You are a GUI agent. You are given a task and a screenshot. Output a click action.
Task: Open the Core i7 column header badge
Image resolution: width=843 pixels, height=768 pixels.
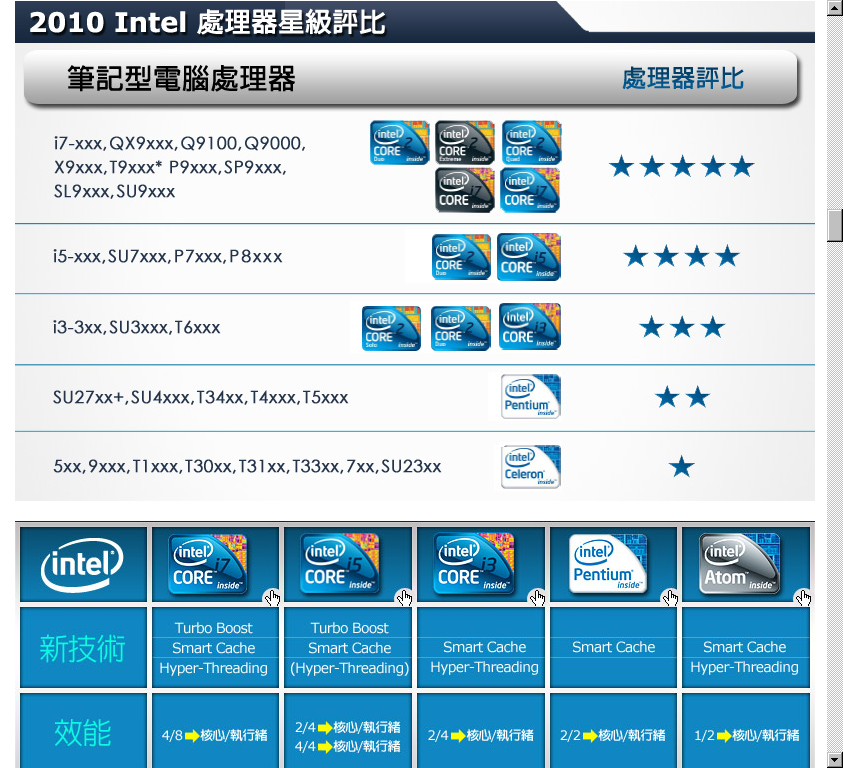click(x=208, y=564)
